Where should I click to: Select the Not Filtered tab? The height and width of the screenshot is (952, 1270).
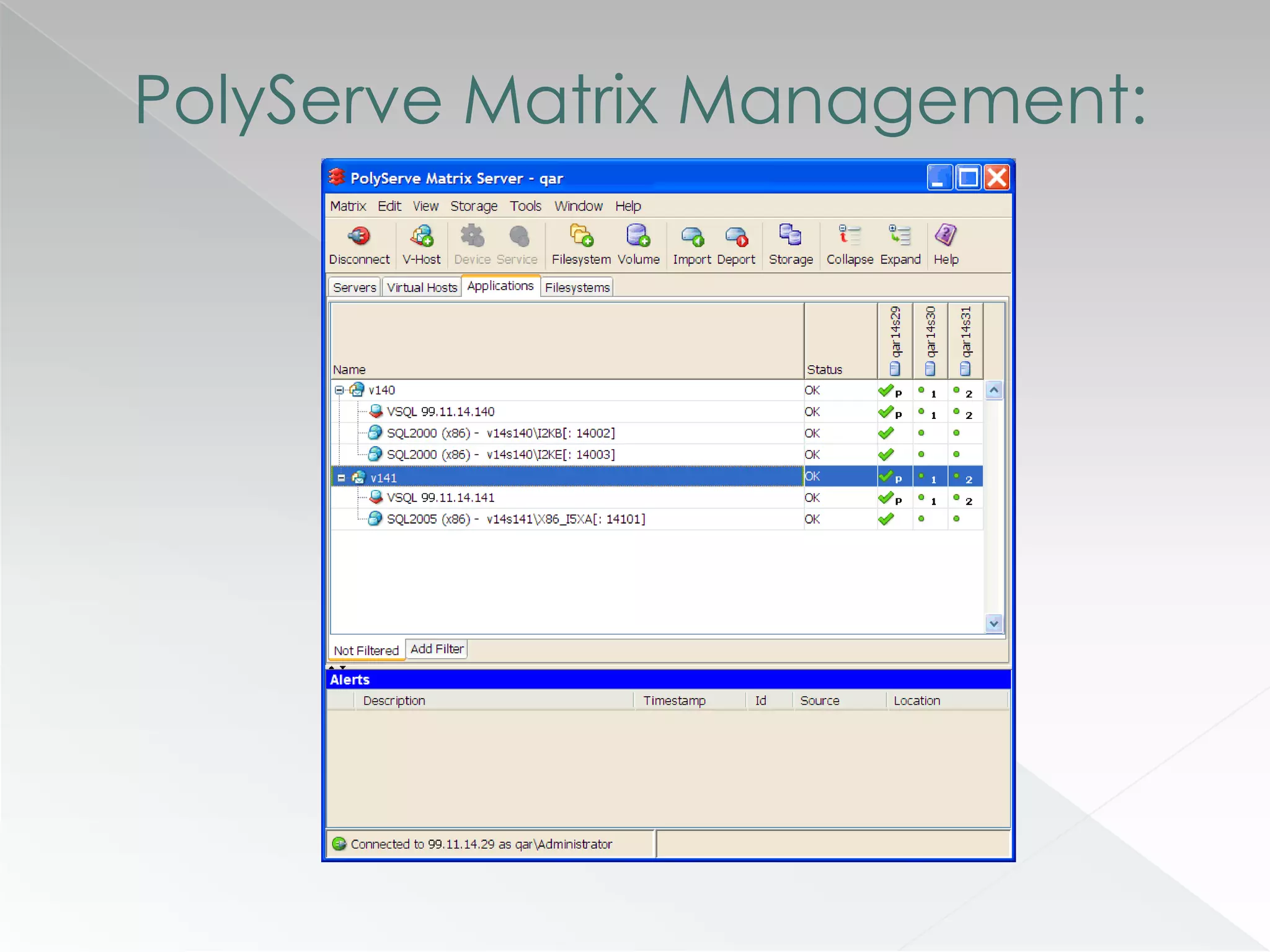[x=366, y=650]
